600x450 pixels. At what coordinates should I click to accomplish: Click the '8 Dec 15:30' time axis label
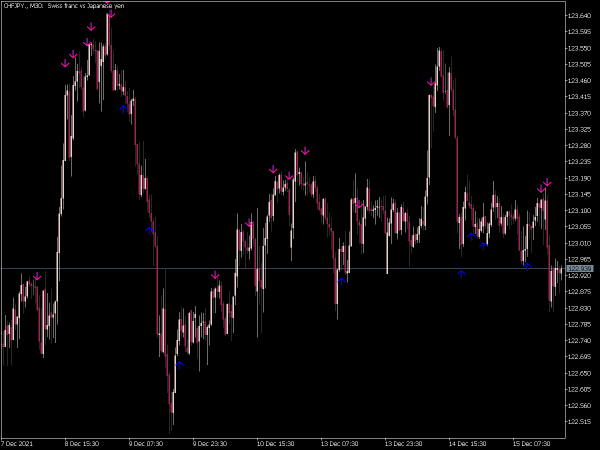[82, 443]
